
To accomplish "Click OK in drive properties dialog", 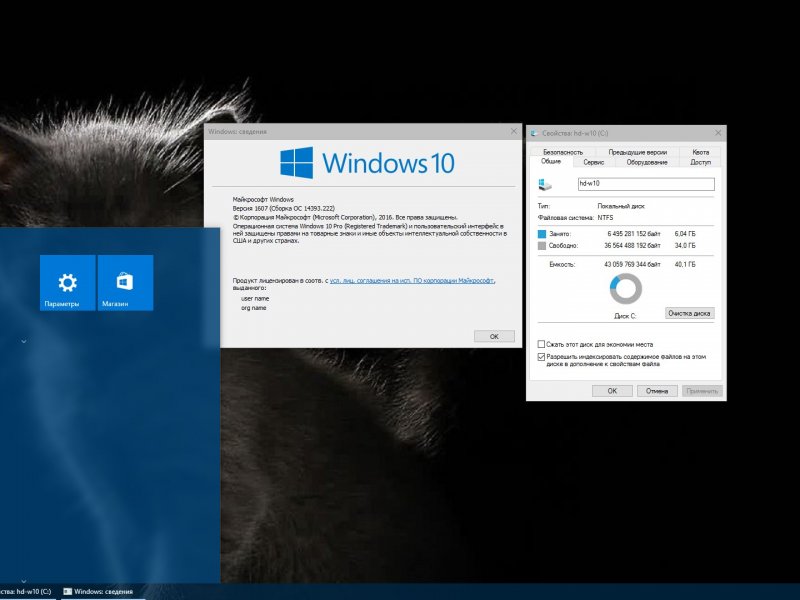I will (612, 391).
